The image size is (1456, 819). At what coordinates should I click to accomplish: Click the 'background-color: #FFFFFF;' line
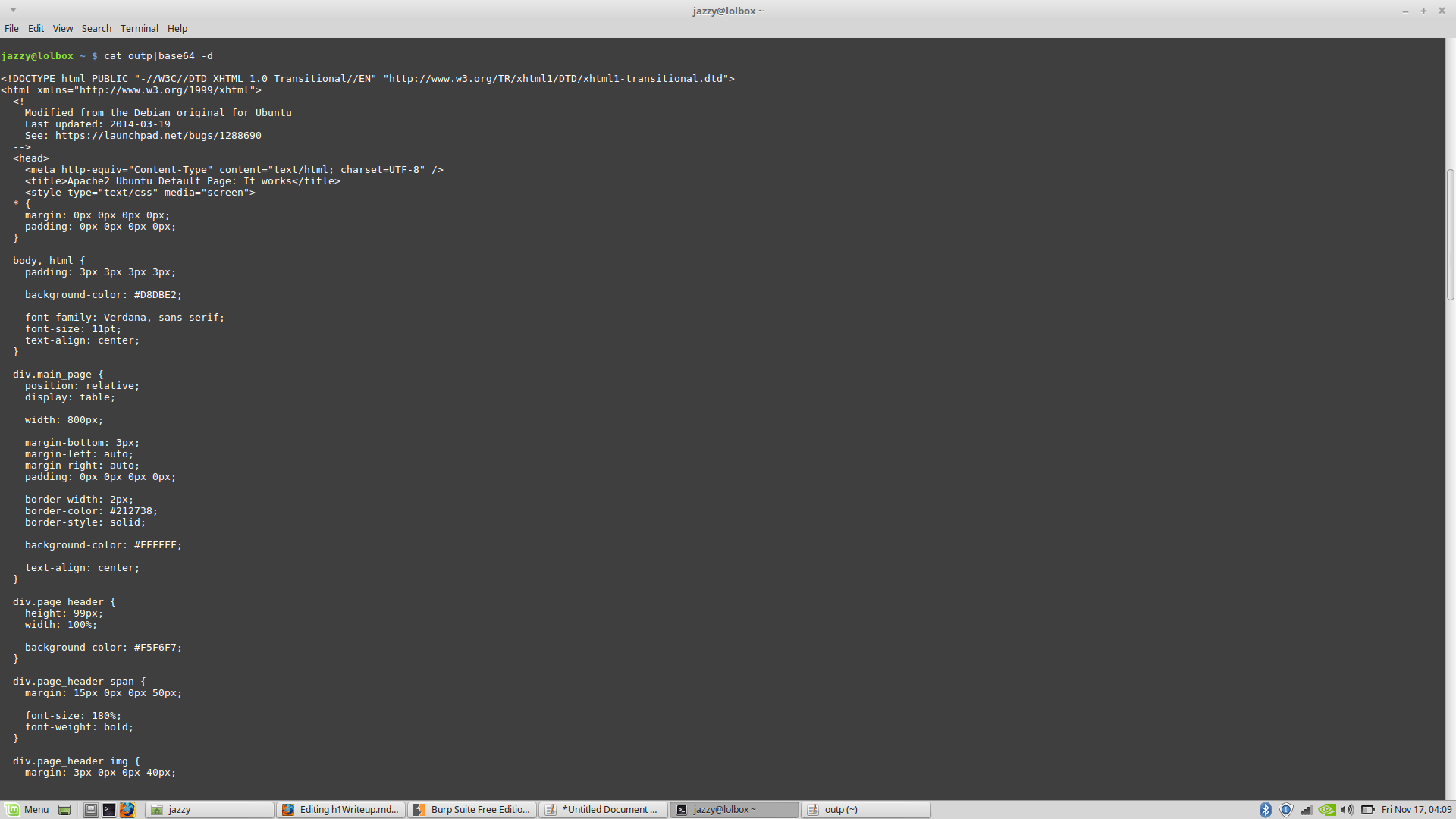104,545
